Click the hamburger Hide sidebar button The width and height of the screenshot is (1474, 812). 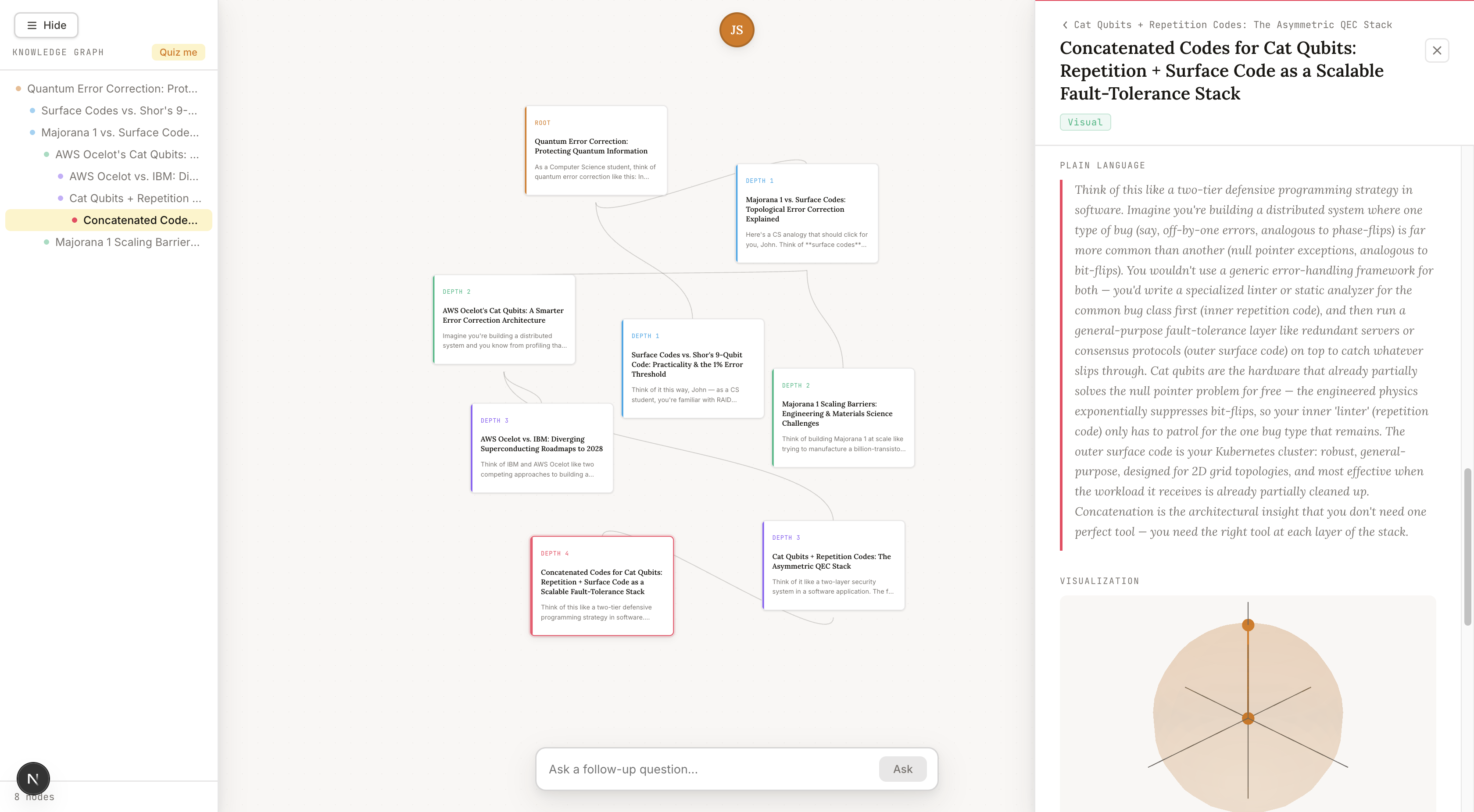coord(46,25)
